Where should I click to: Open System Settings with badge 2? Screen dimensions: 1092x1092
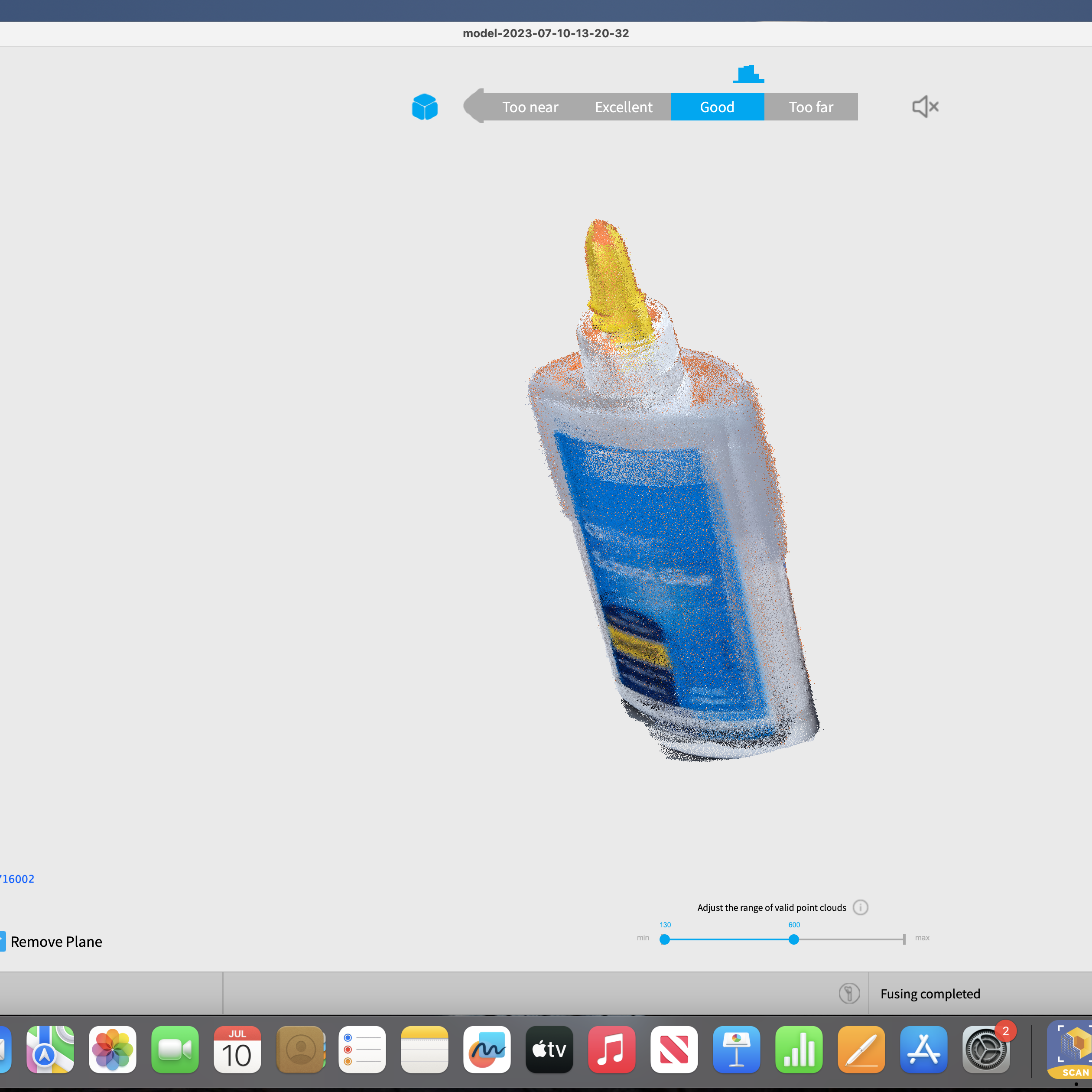(986, 1049)
